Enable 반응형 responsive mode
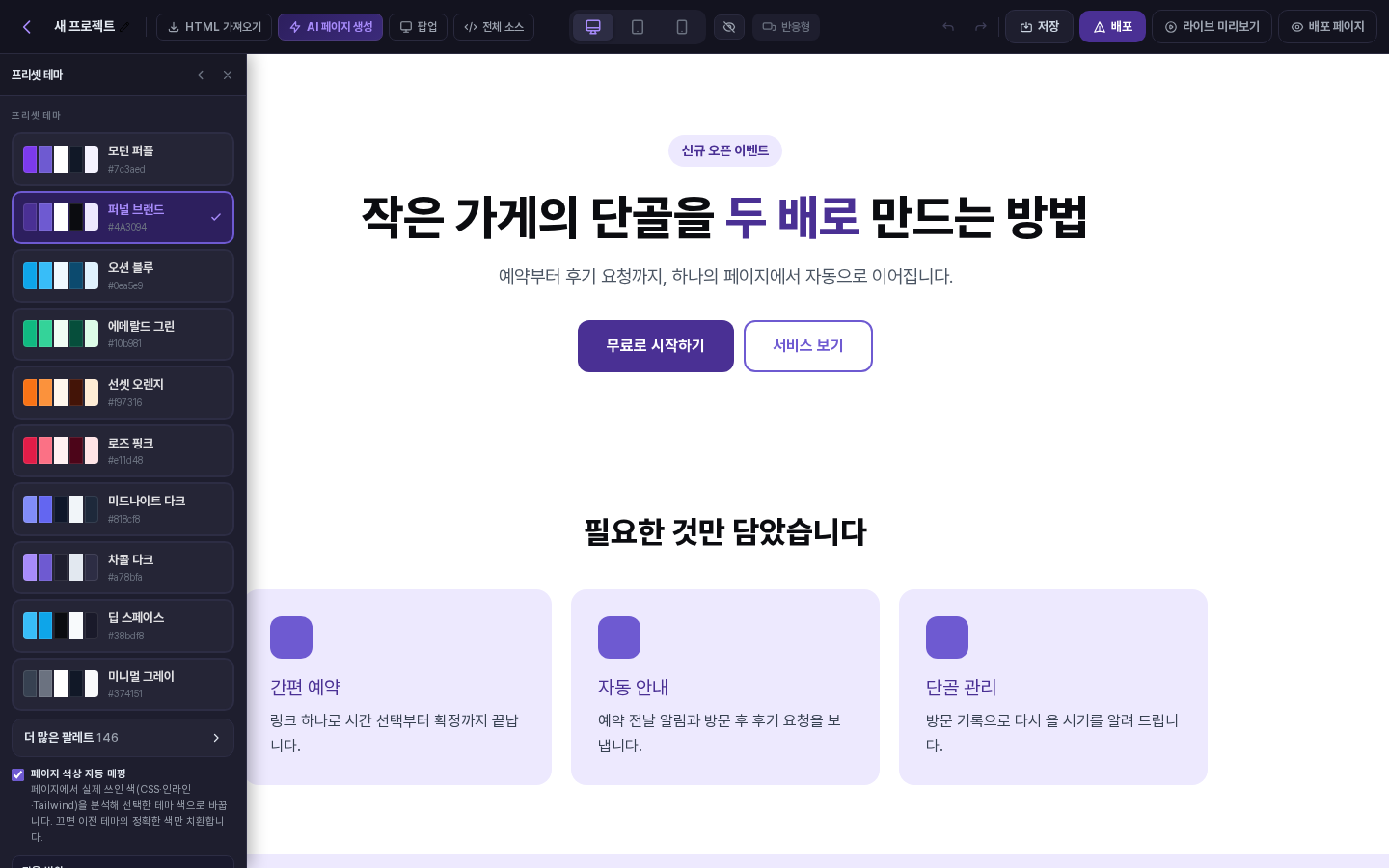Viewport: 1389px width, 868px height. (x=786, y=27)
